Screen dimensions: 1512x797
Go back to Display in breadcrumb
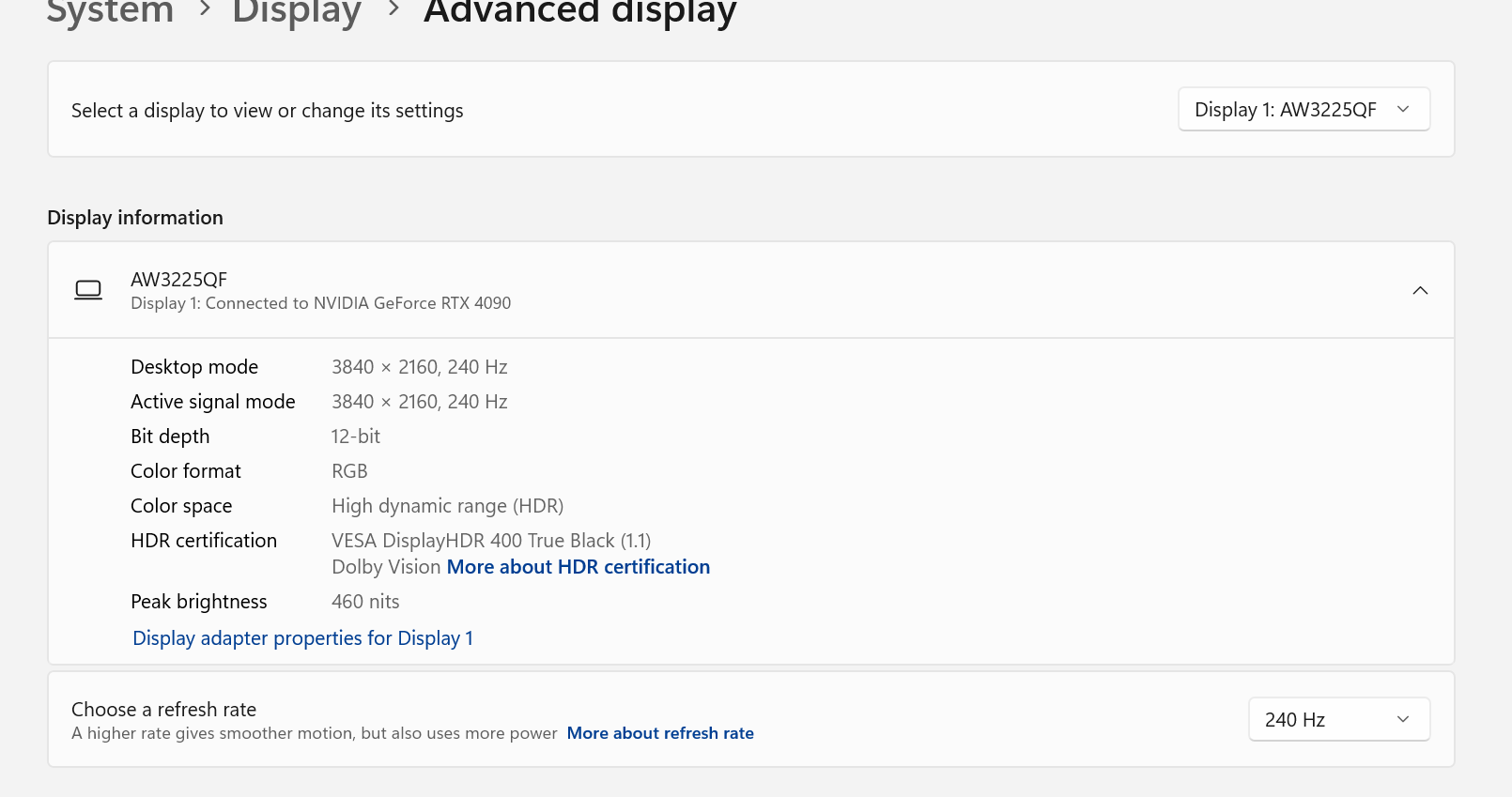click(297, 12)
